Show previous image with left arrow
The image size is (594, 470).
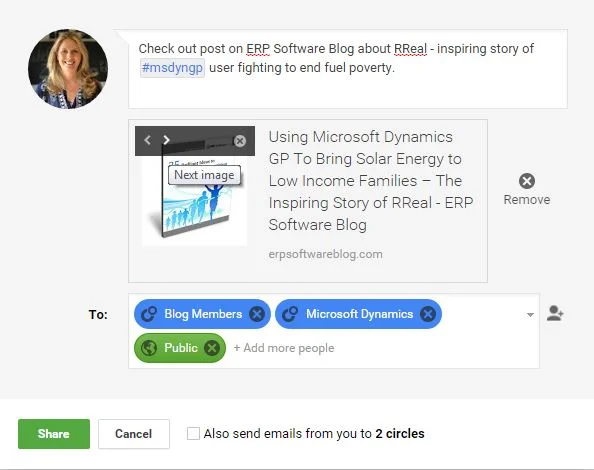click(148, 140)
